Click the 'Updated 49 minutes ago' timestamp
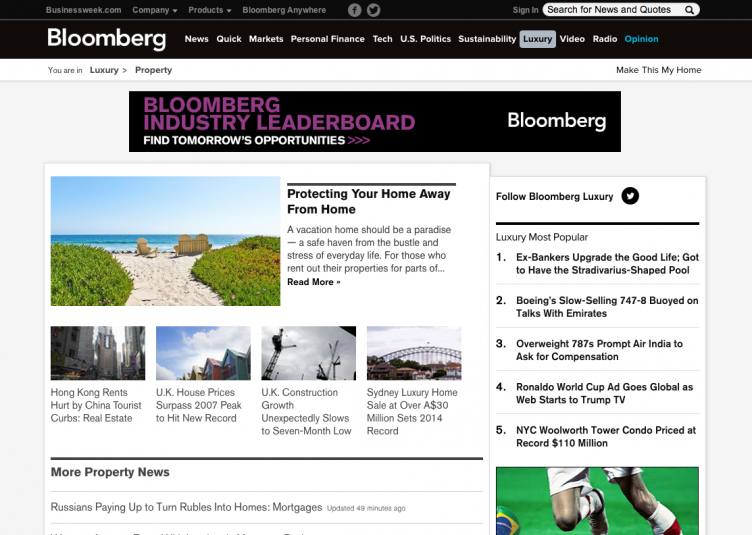This screenshot has width=752, height=535. 366,508
